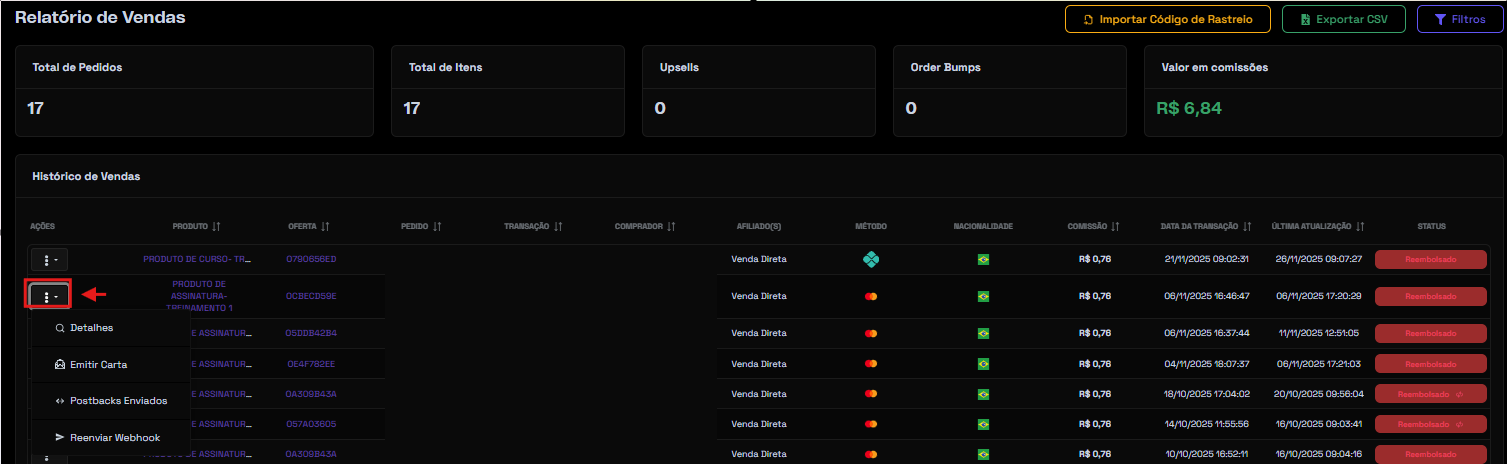Click the sort icon next to Produto column
1507x464 pixels.
(217, 227)
